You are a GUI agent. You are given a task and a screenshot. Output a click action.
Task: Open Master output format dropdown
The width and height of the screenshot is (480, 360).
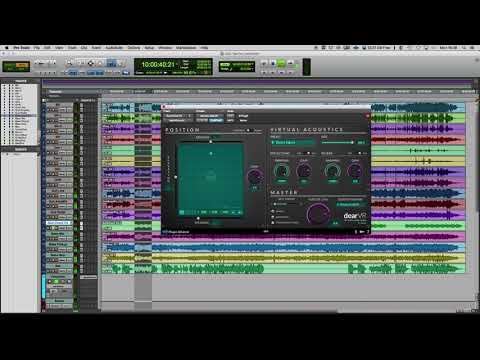pos(351,204)
